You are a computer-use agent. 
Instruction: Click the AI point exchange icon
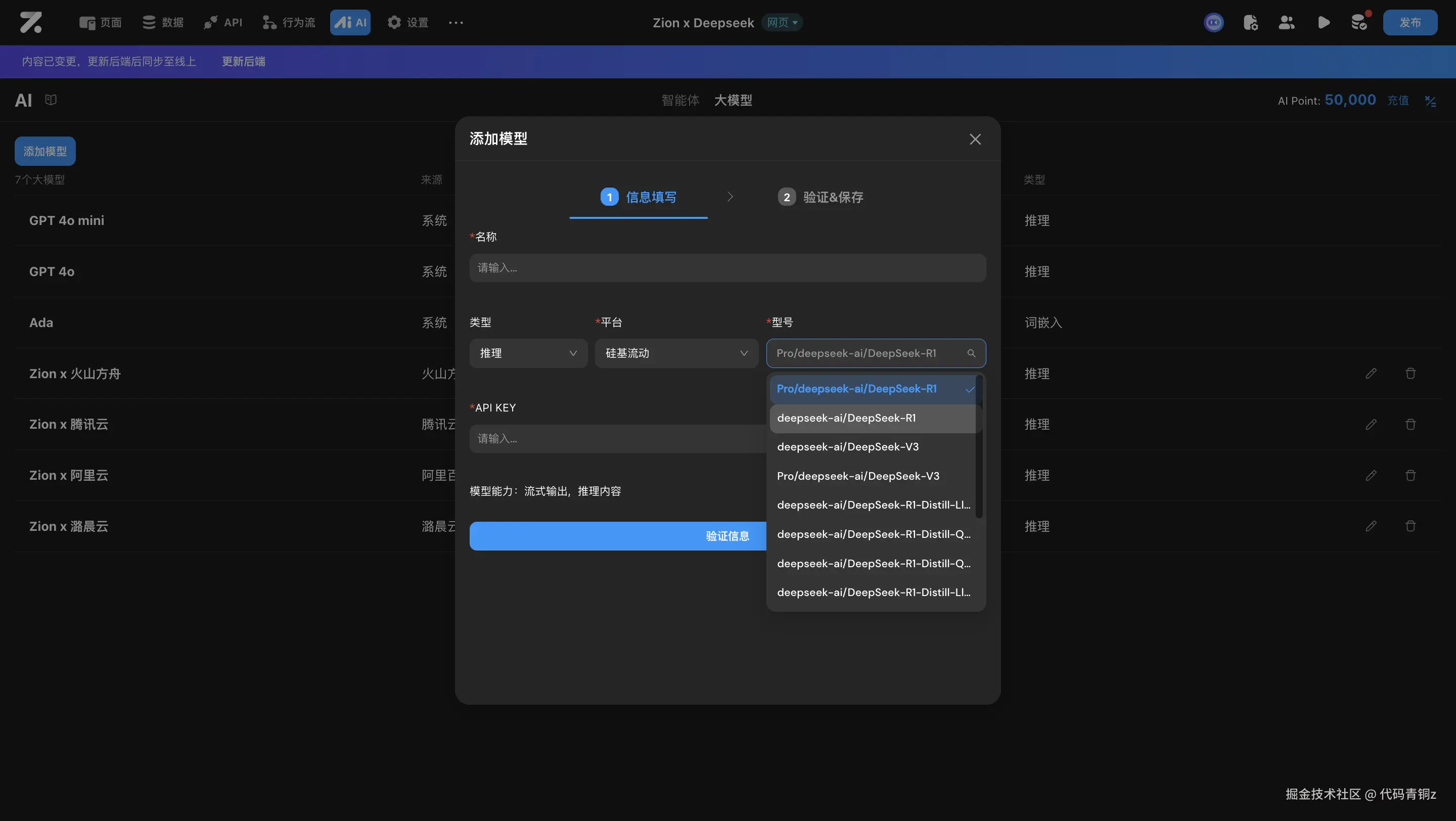[x=1430, y=101]
